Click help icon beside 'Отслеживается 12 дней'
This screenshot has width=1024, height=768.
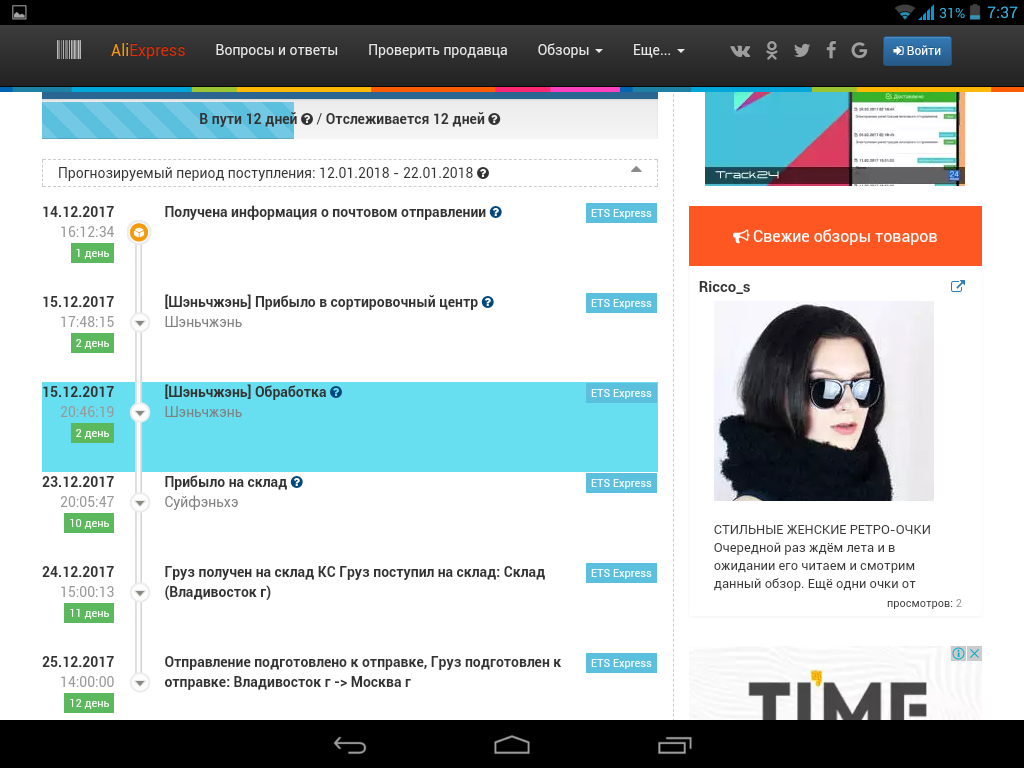click(494, 119)
